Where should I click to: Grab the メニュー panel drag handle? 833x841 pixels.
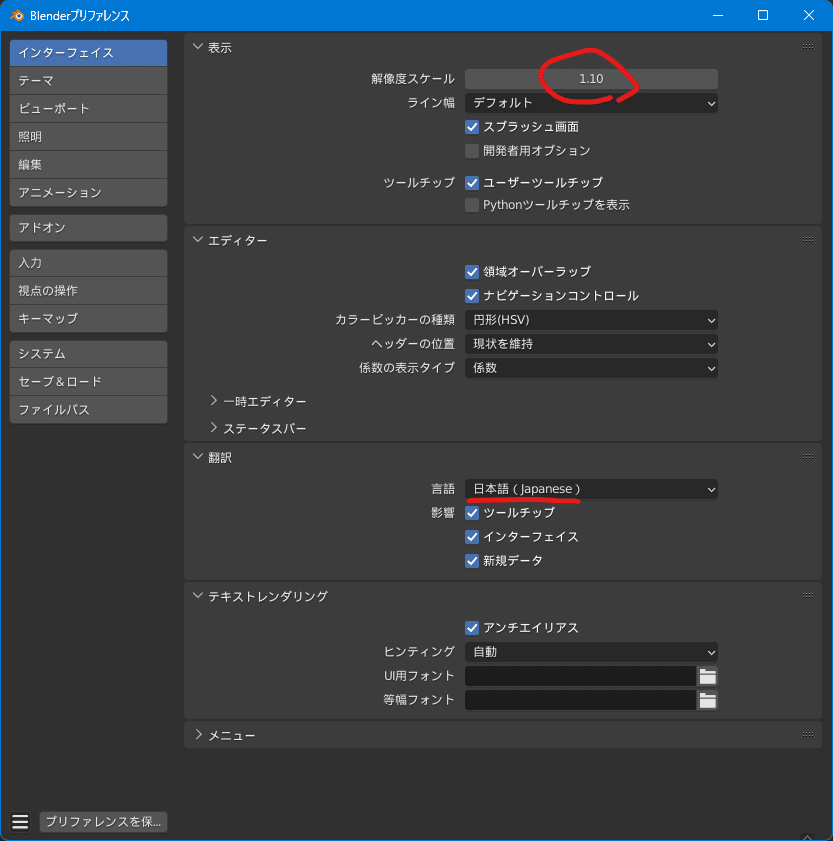pyautogui.click(x=808, y=735)
